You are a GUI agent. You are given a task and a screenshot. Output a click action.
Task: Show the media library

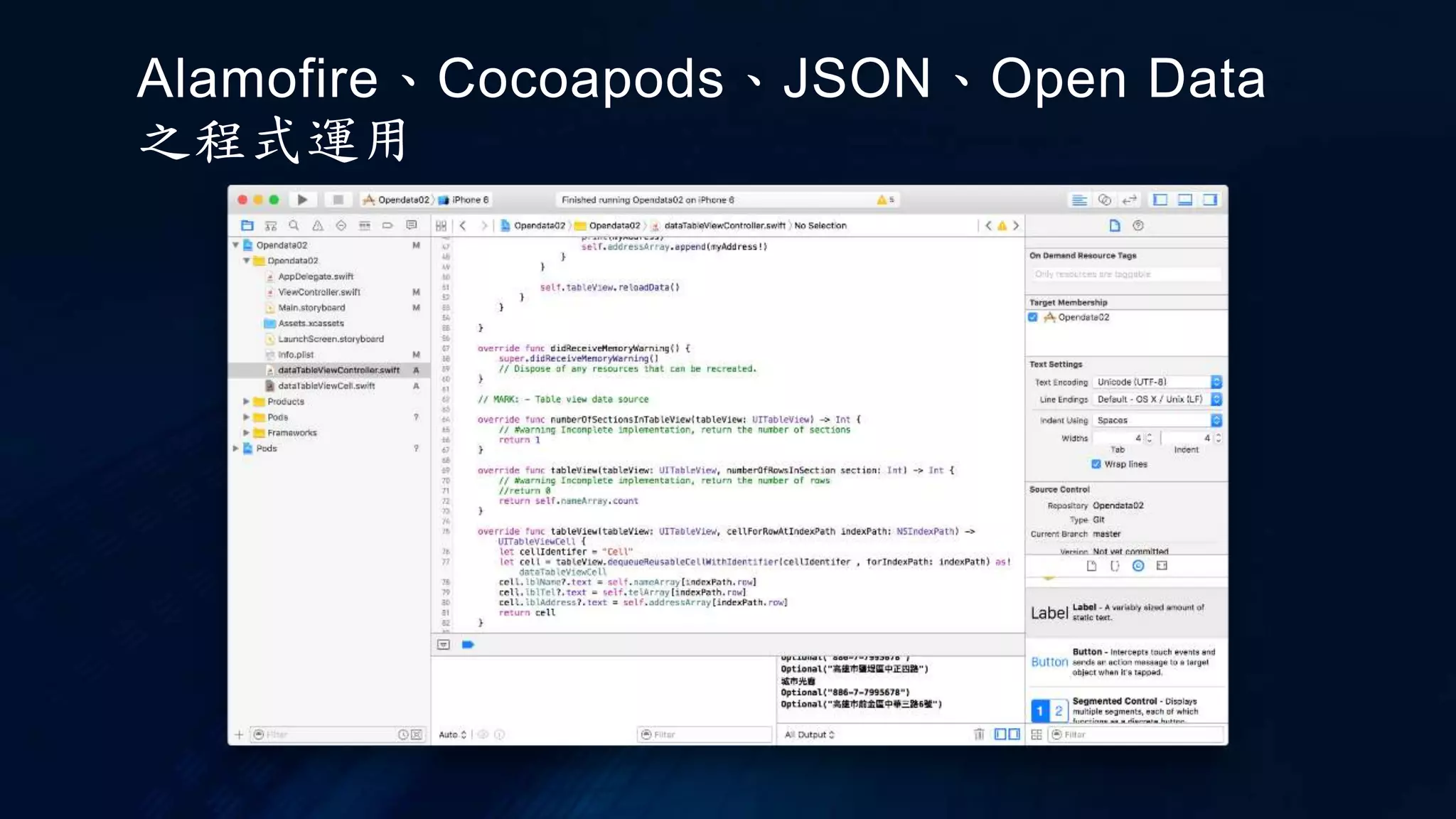click(x=1162, y=566)
